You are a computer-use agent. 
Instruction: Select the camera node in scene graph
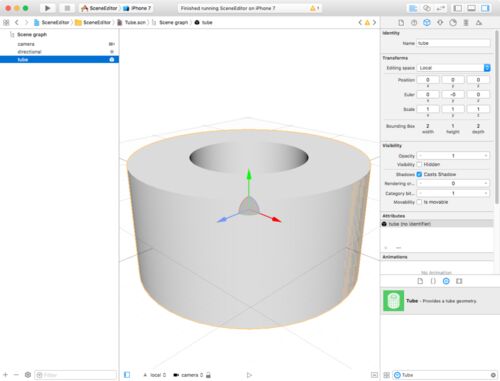click(x=59, y=44)
